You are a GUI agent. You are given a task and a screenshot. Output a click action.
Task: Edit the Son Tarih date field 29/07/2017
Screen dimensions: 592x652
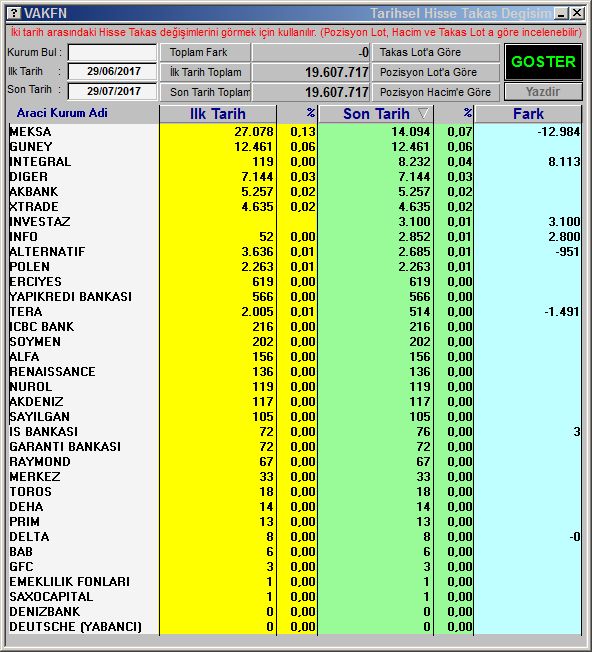coord(112,91)
